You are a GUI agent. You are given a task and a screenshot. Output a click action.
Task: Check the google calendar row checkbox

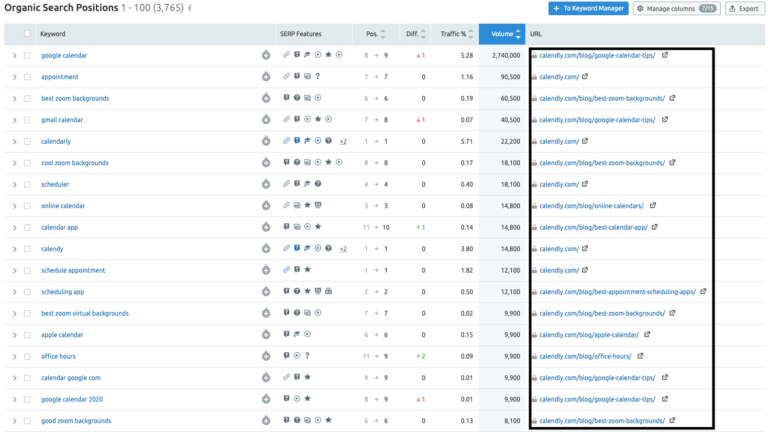tap(27, 55)
